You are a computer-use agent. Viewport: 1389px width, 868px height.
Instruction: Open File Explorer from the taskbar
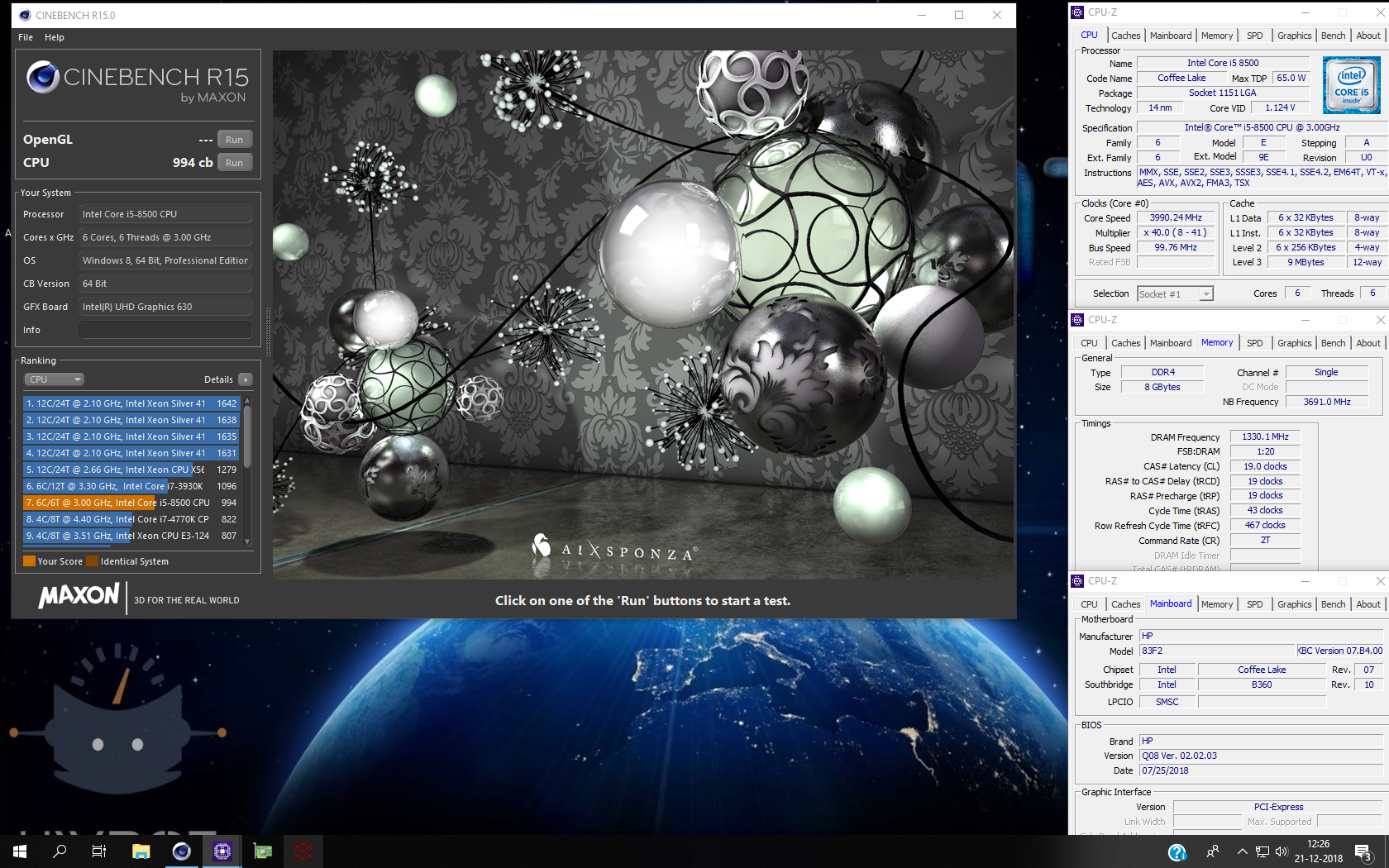141,851
